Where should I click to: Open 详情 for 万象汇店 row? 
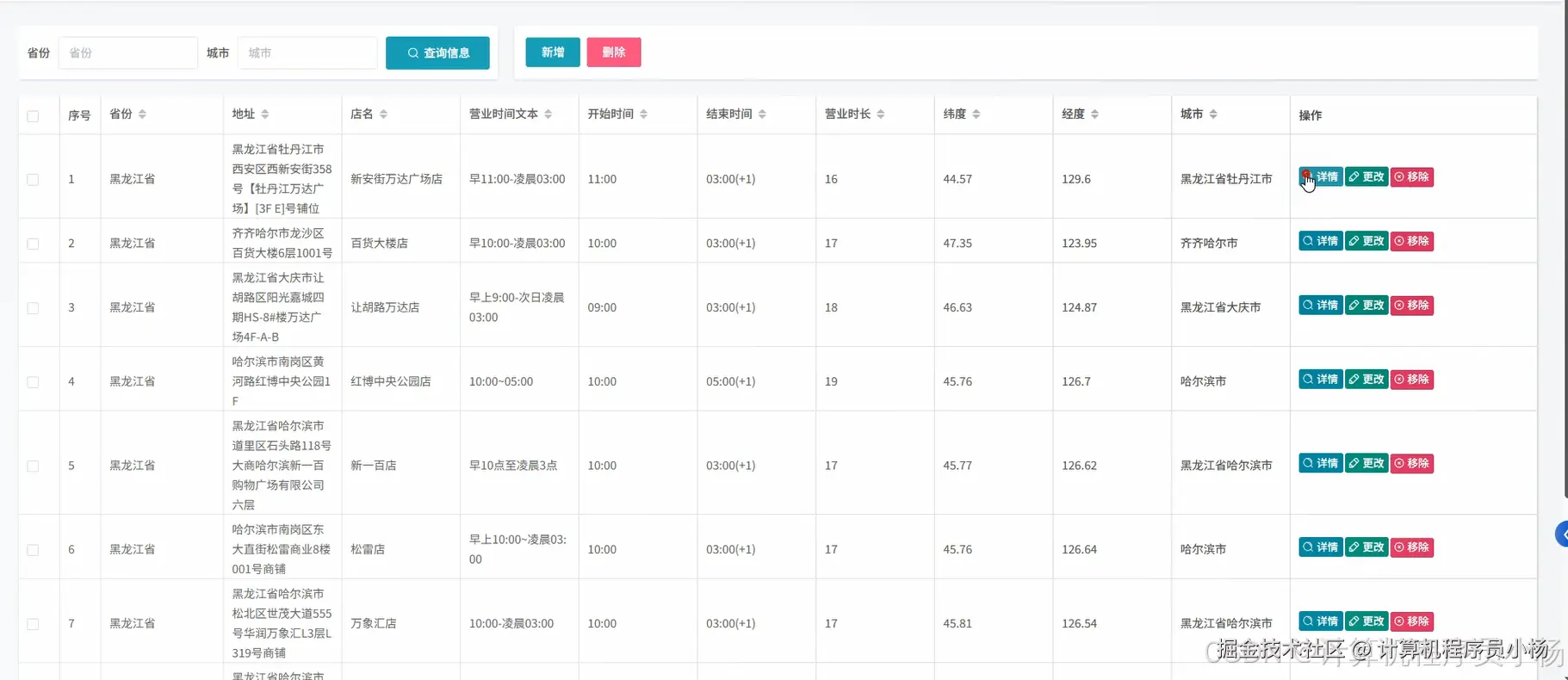[x=1321, y=621]
